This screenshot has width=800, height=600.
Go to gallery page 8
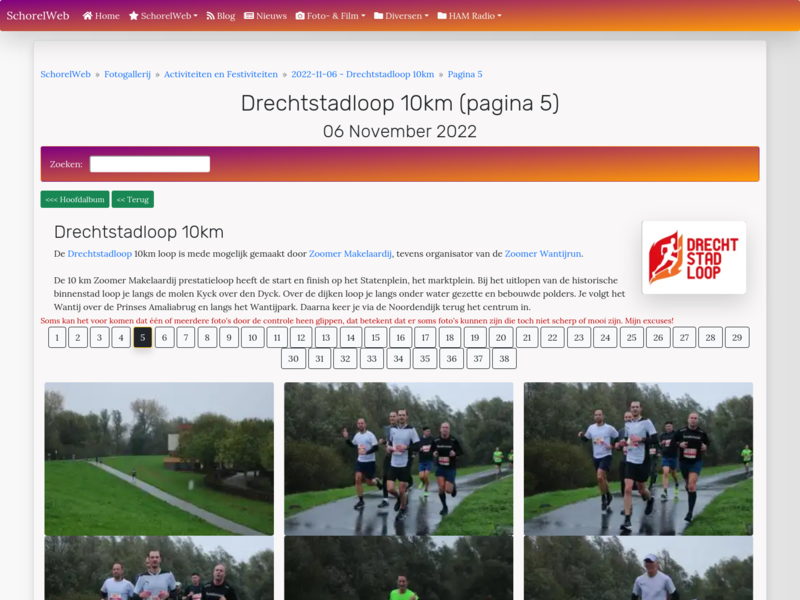point(207,337)
